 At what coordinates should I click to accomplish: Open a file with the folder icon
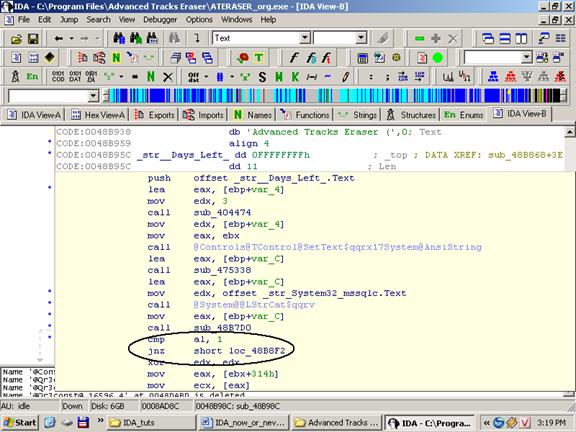[16, 39]
